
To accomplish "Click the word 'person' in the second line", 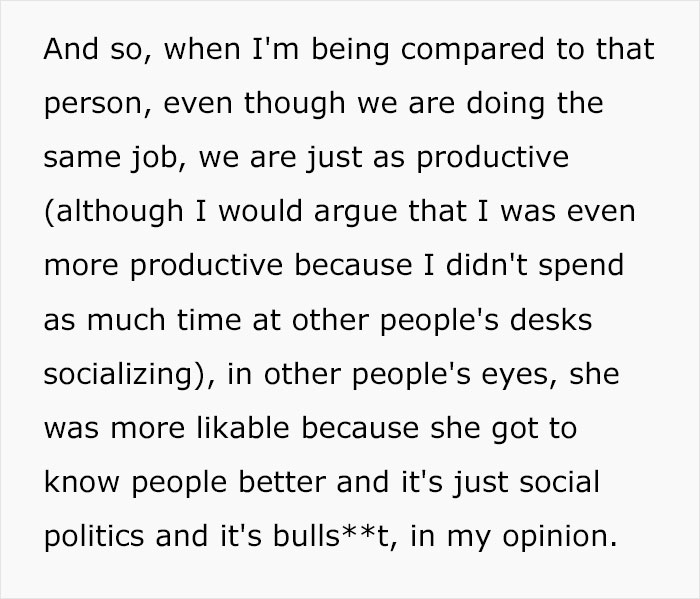I will [94, 106].
